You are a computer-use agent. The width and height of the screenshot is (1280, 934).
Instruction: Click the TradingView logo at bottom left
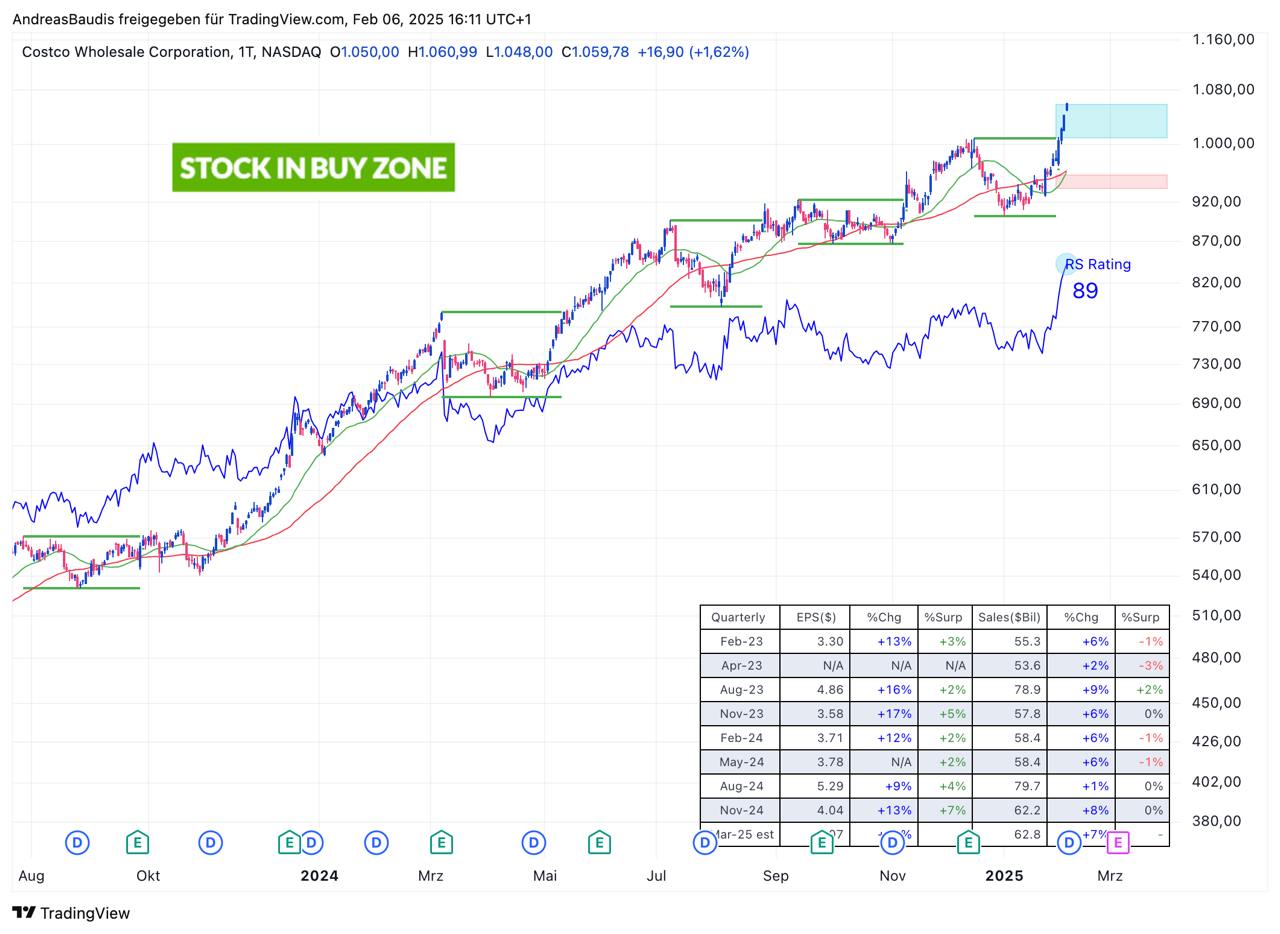click(x=71, y=913)
